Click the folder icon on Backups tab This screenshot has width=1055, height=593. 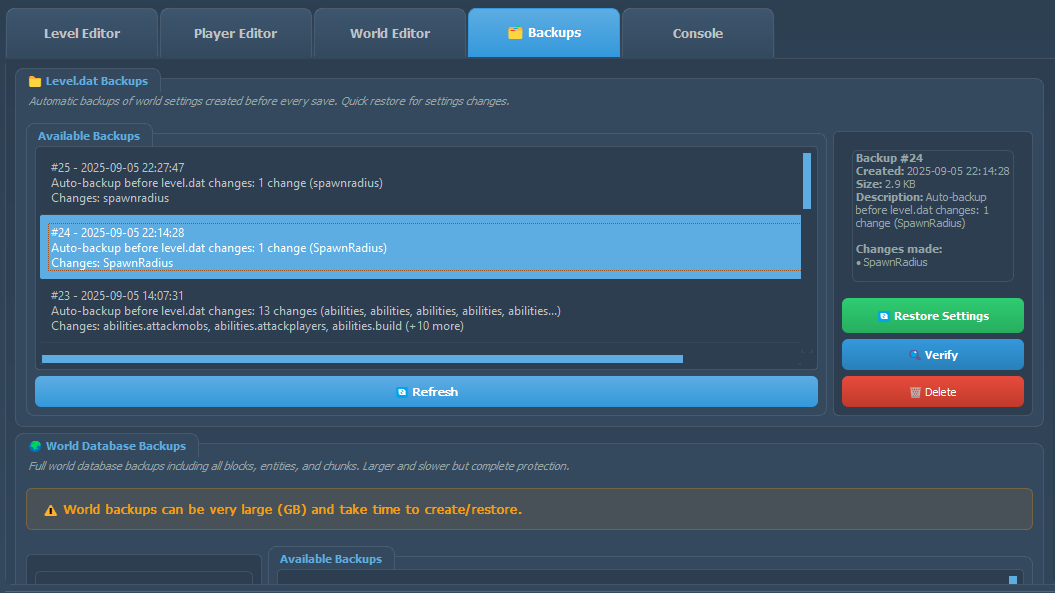(515, 33)
